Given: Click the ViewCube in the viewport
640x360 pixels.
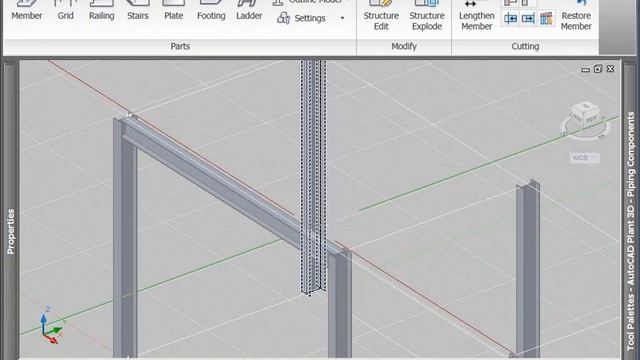Looking at the screenshot, I should point(585,121).
